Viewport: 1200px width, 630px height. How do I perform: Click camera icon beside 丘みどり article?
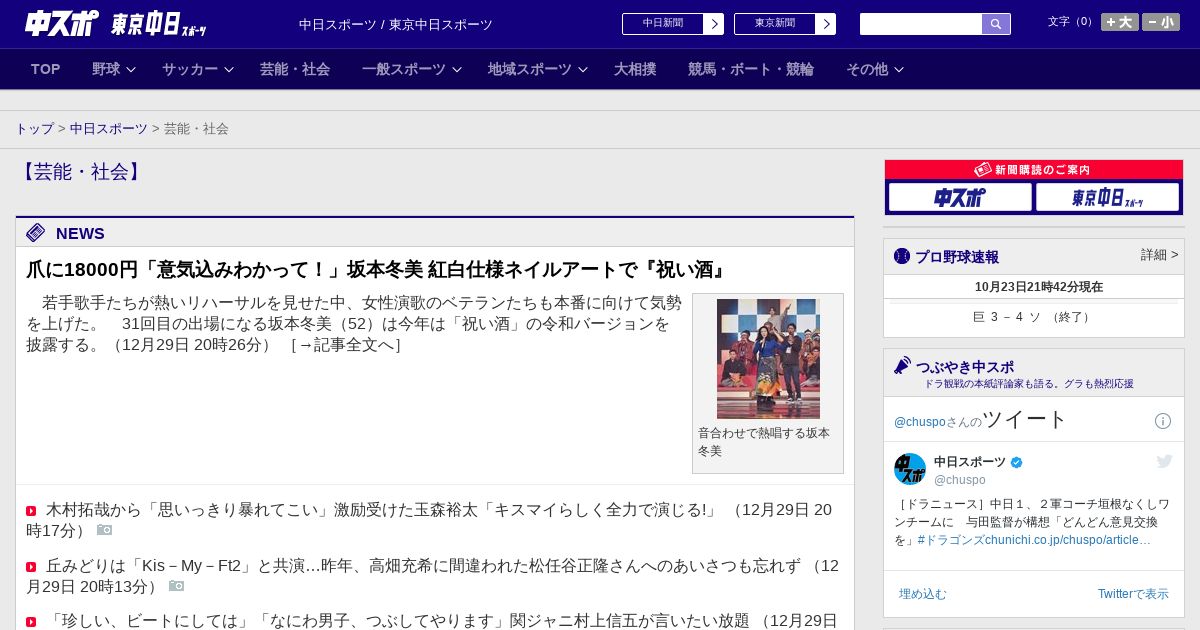(x=176, y=586)
